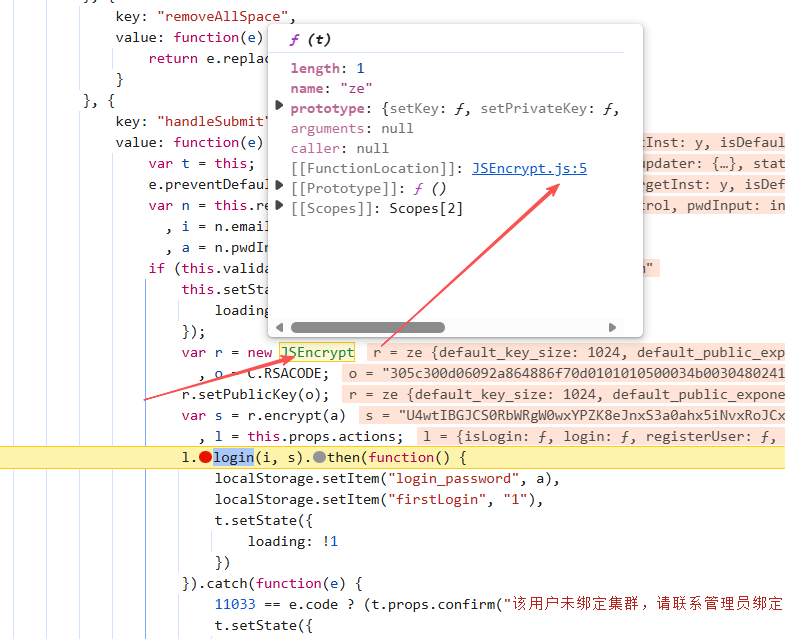Click the tooltip's horizontal scrollbar thumb
The image size is (785, 639).
click(367, 328)
